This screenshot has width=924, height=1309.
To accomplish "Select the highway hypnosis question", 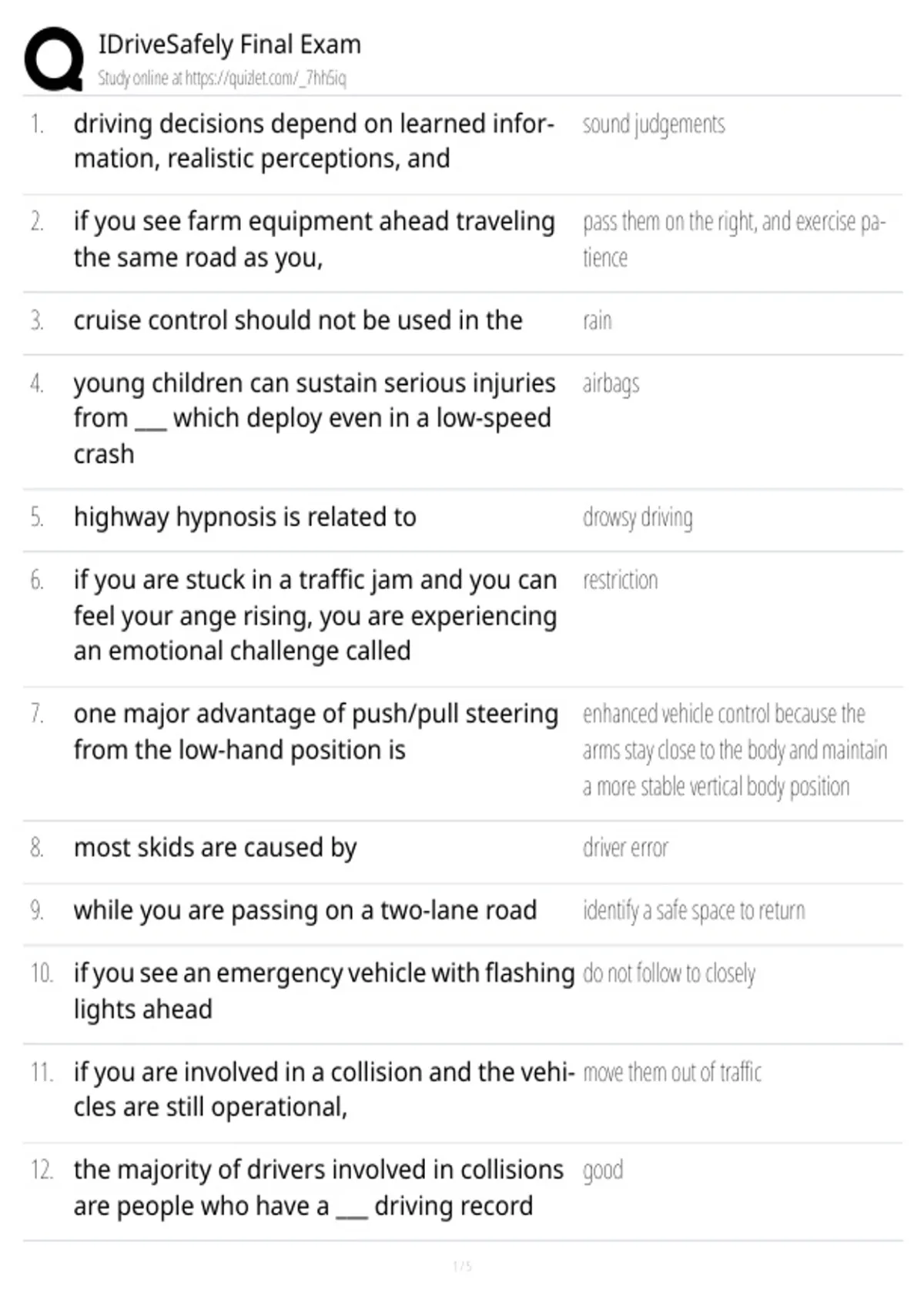I will tap(245, 517).
